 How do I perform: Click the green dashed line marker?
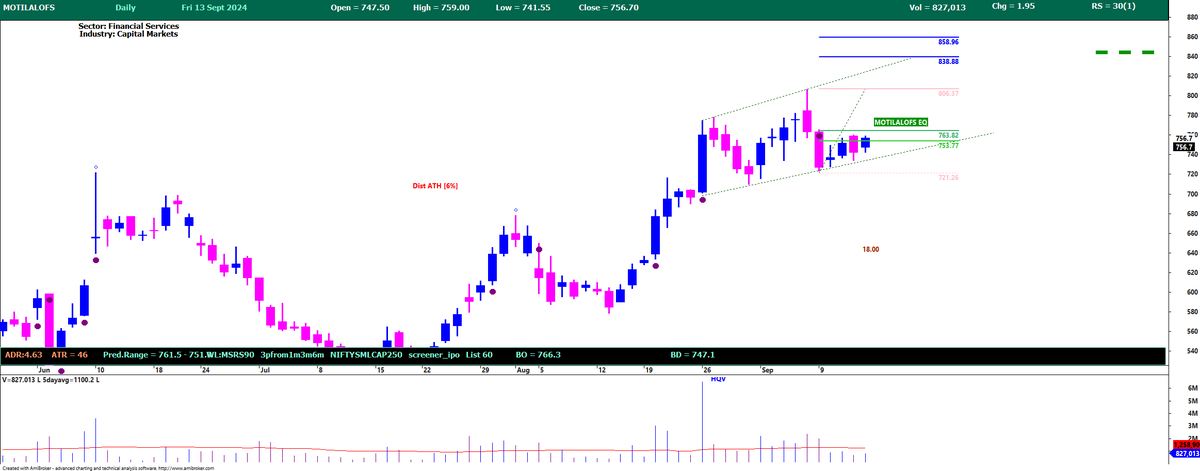coord(1125,52)
